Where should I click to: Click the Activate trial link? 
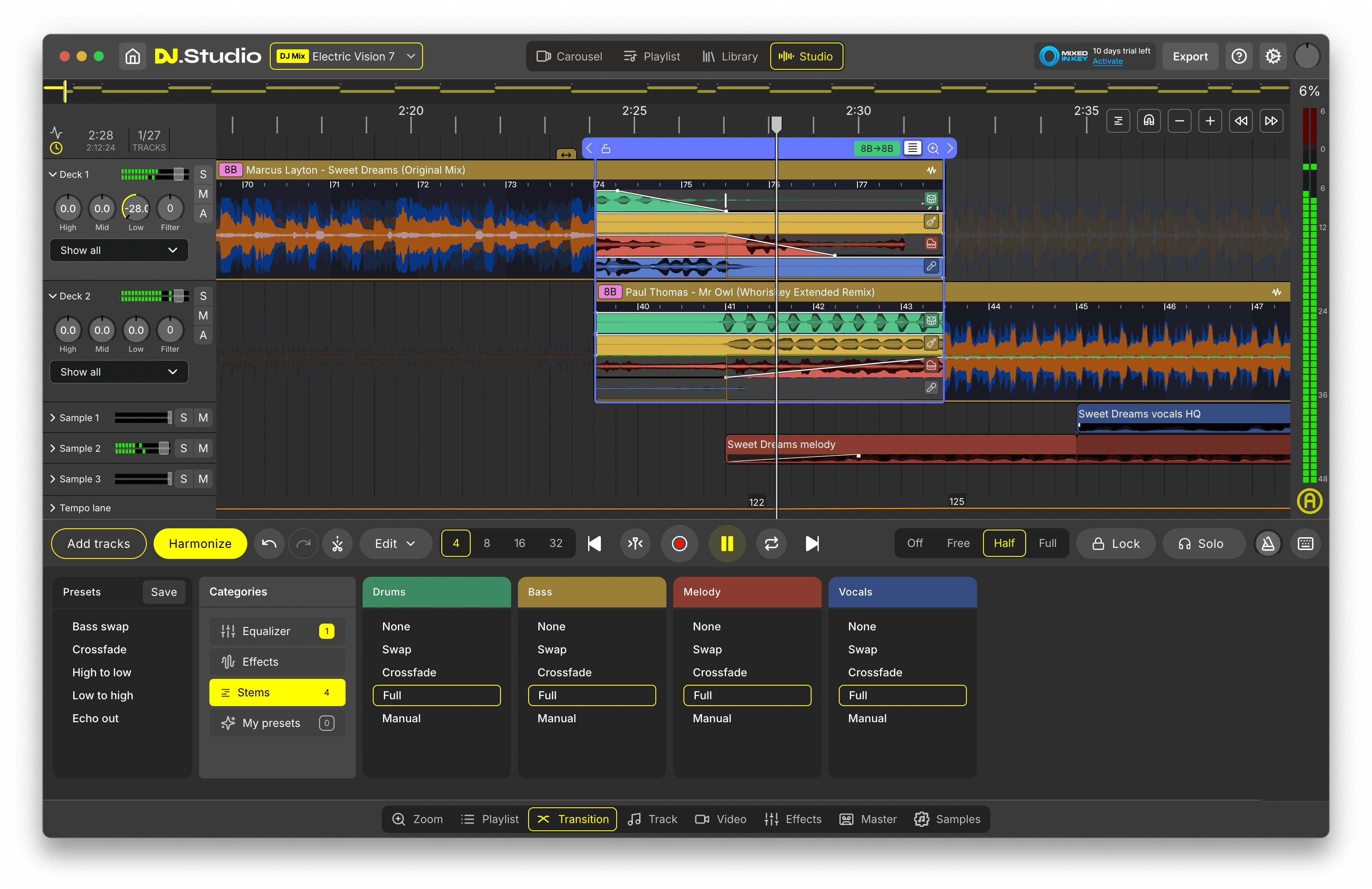click(x=1107, y=62)
